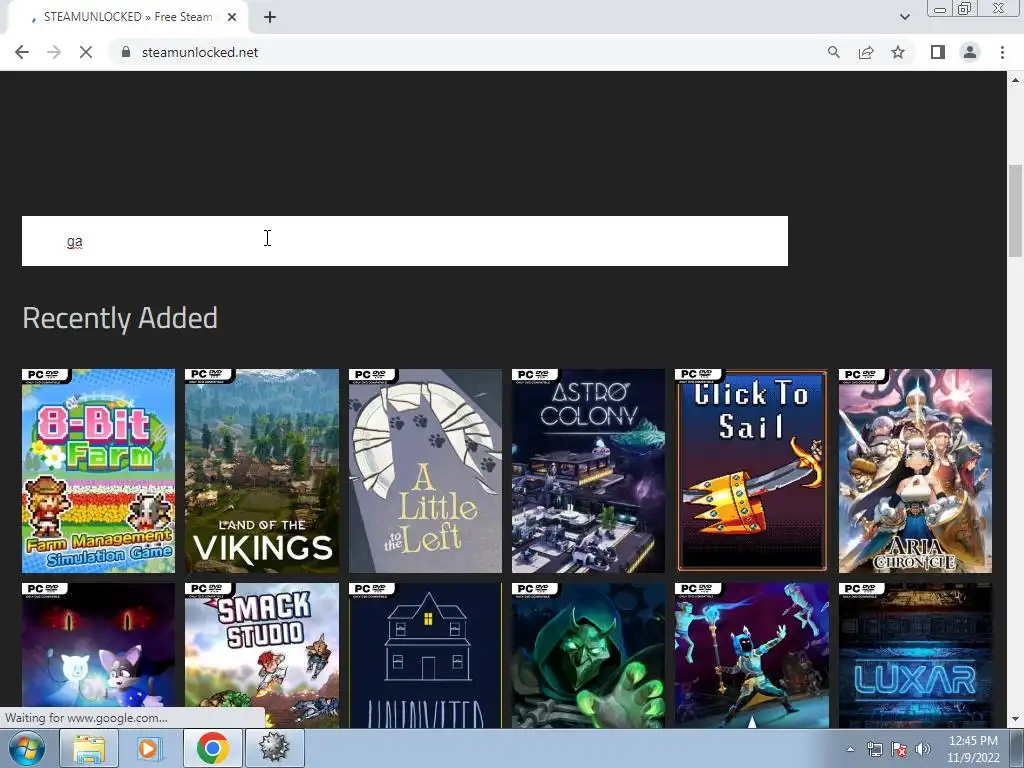The image size is (1024, 768).
Task: Open the blue wizard staff game cover
Action: pyautogui.click(x=752, y=655)
